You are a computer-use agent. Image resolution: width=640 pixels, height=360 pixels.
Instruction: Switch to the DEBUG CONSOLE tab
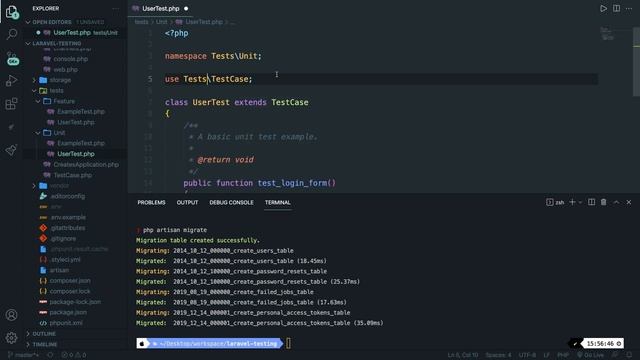pos(231,202)
